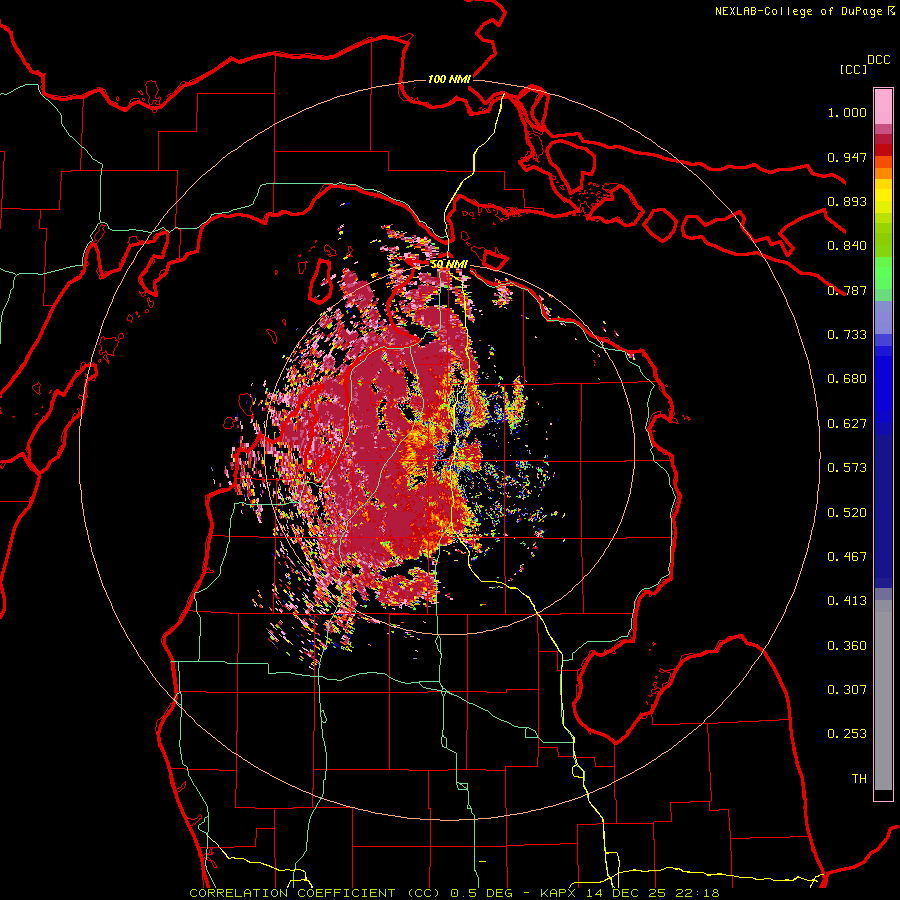
Task: Click the 0.413 color scale value
Action: pyautogui.click(x=847, y=601)
